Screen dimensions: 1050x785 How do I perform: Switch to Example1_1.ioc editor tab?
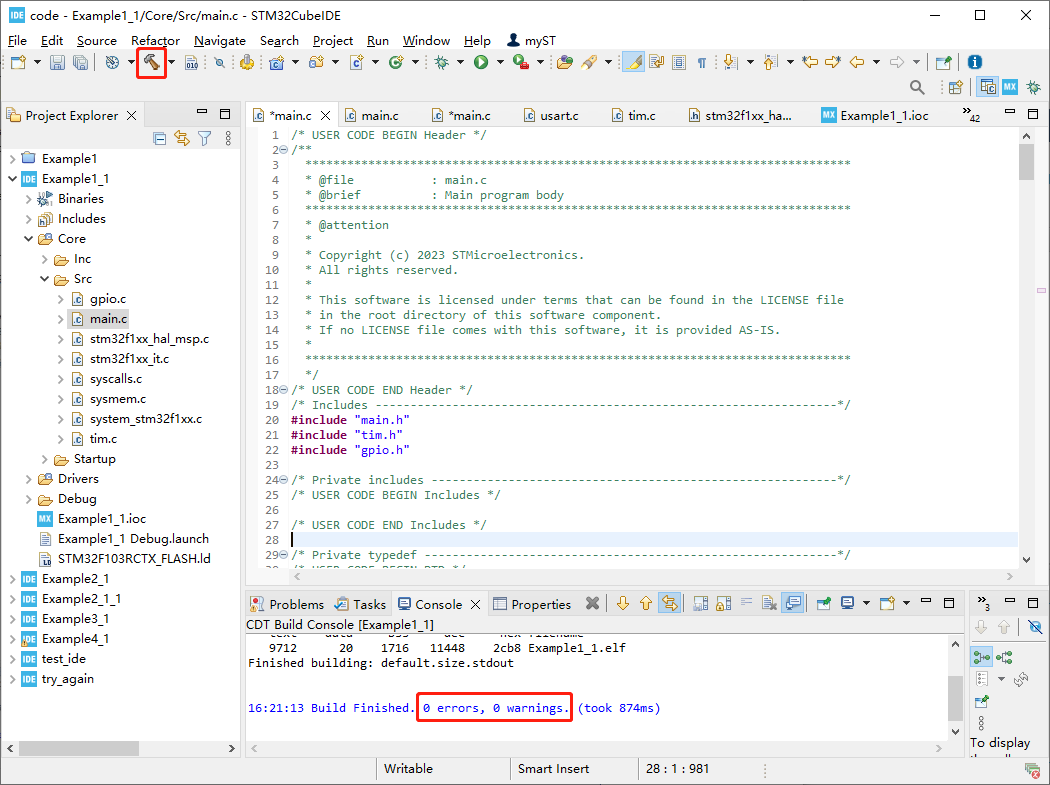click(x=875, y=115)
